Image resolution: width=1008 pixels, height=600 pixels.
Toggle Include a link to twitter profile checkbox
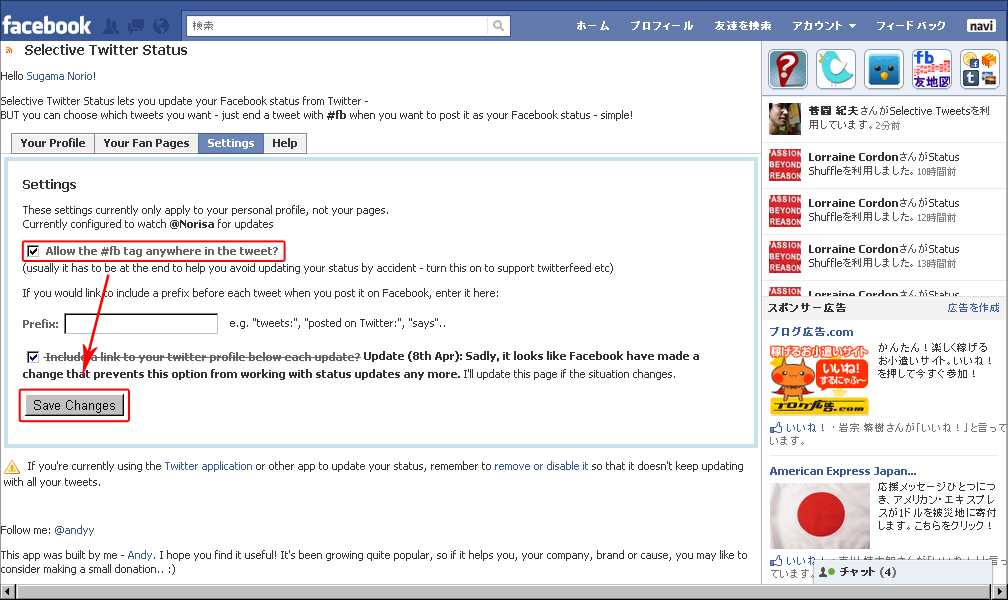[x=33, y=356]
